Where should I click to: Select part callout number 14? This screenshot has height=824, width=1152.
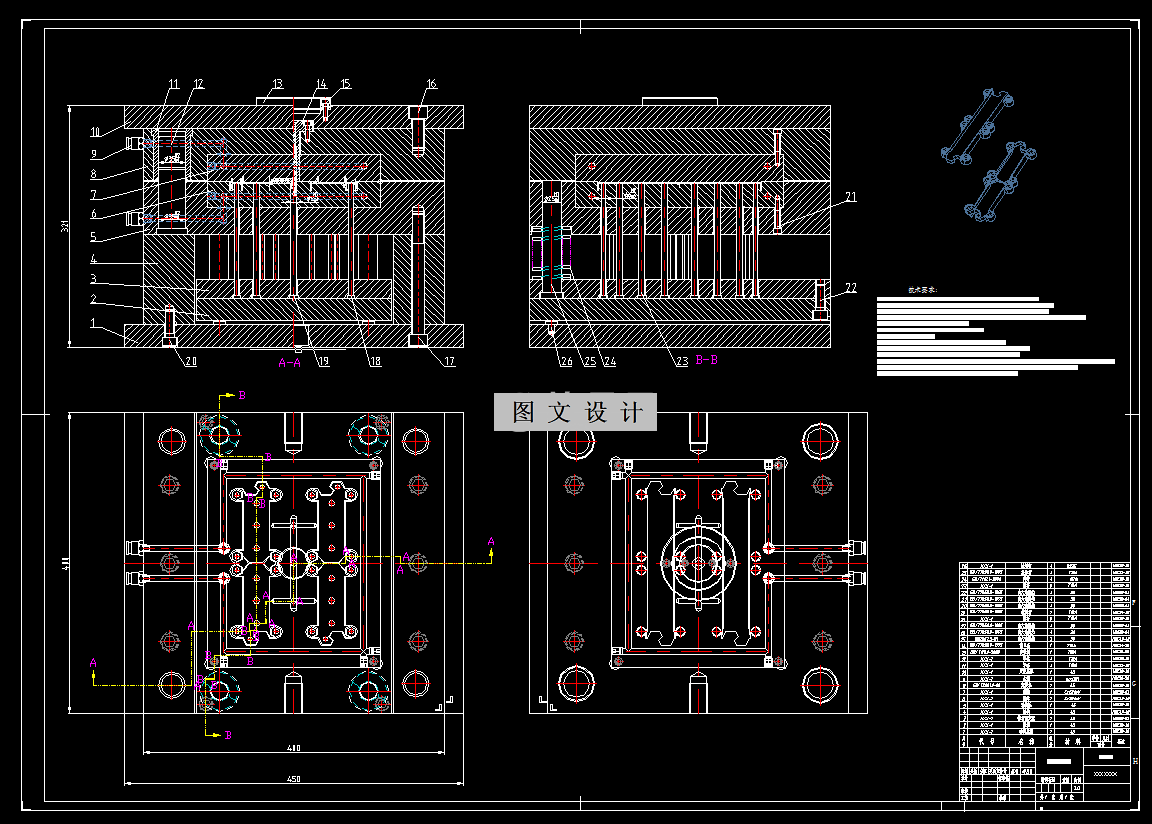(x=322, y=84)
